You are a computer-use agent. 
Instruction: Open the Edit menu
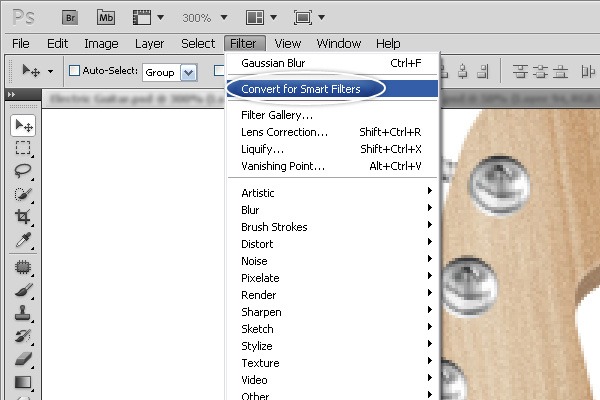(57, 44)
